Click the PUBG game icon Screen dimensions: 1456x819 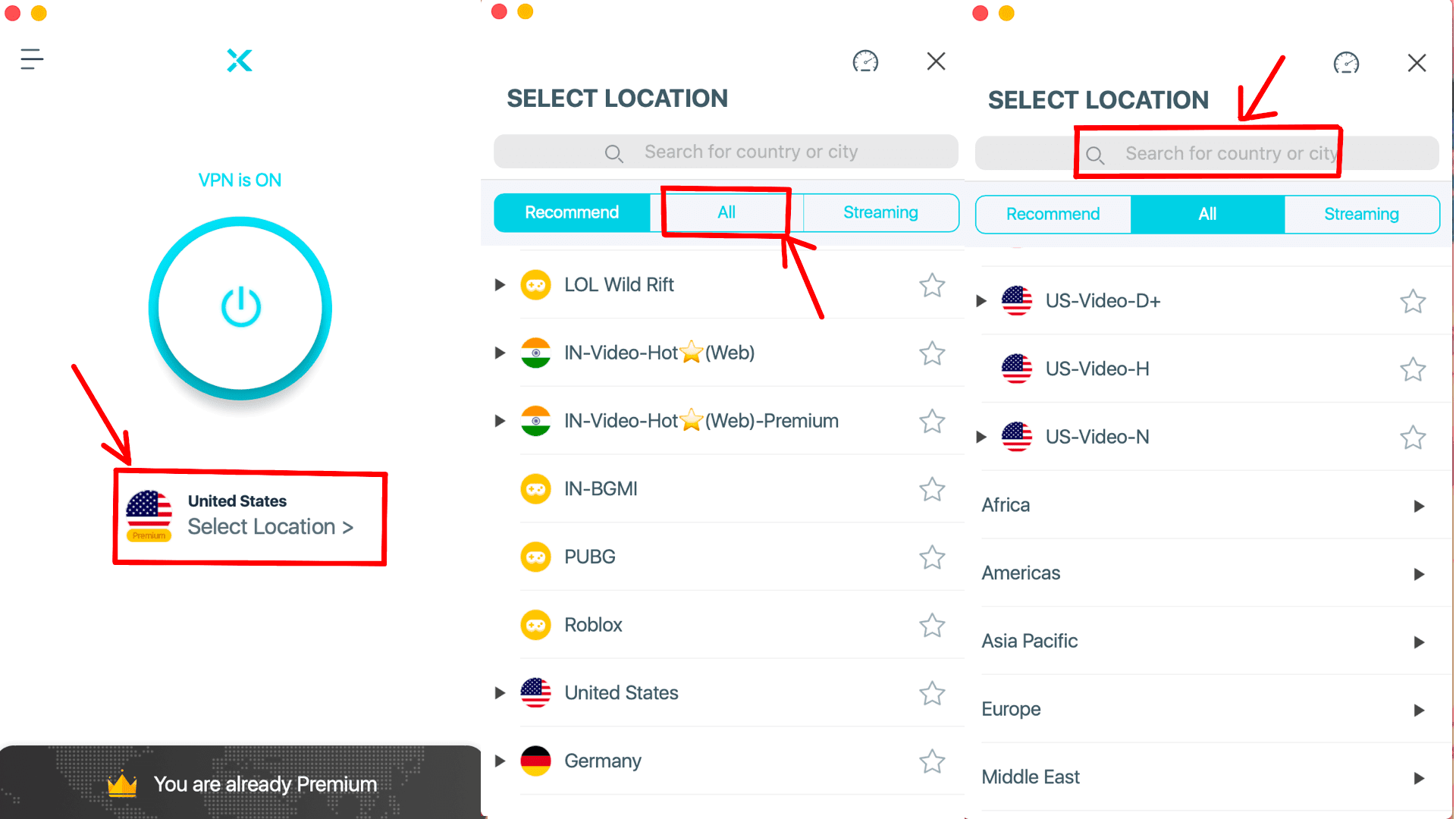(537, 557)
